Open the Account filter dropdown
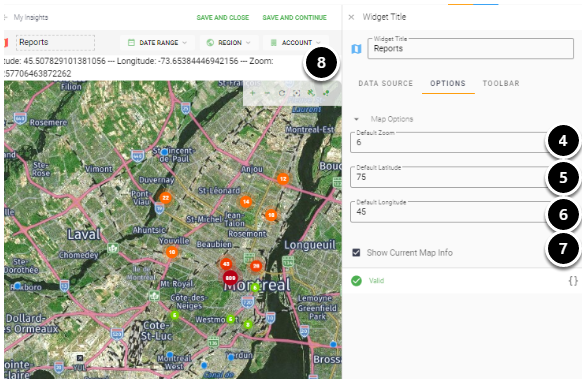Viewport: 583px width, 379px height. (x=296, y=43)
